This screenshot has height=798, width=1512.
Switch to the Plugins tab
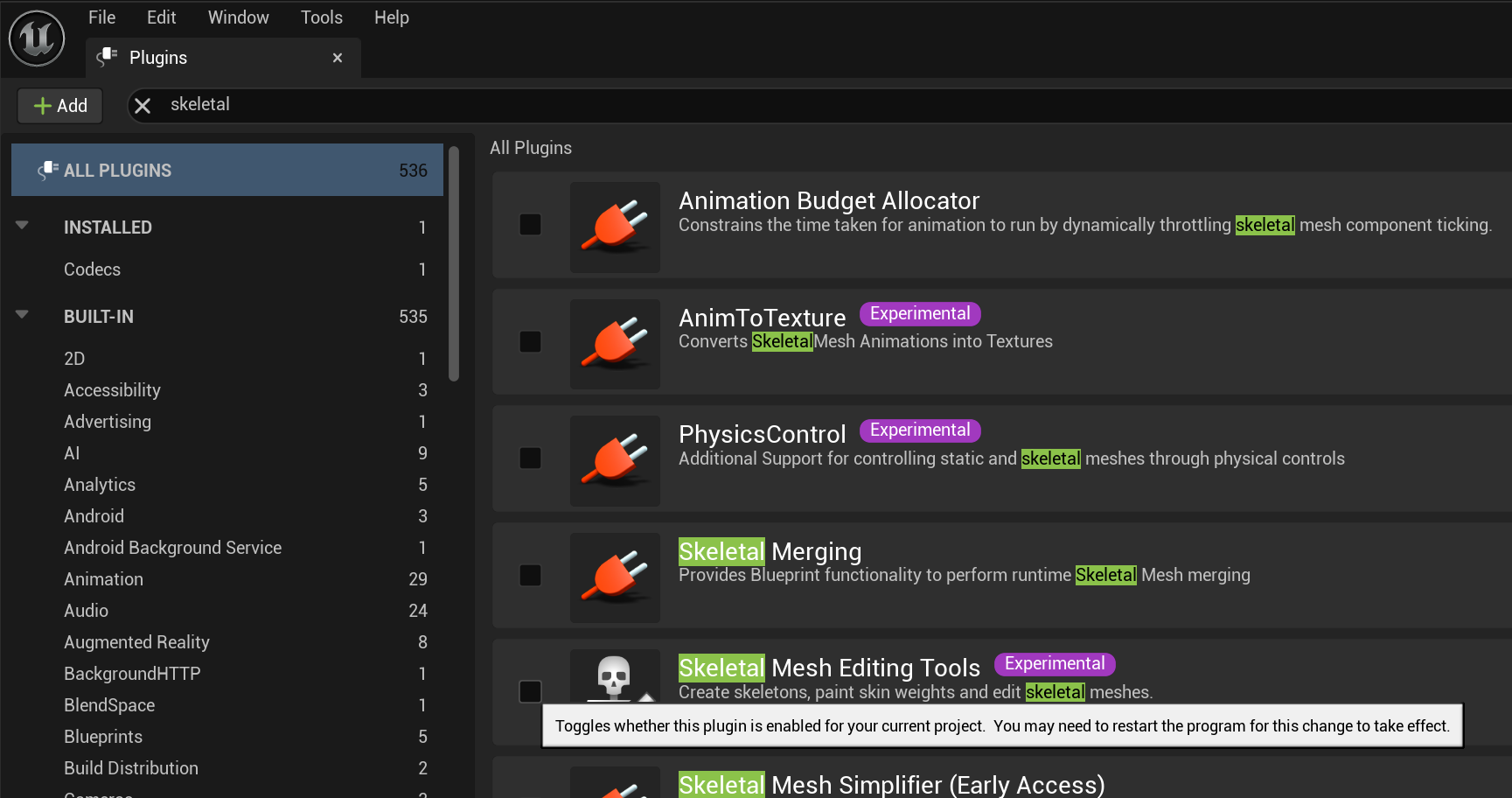click(x=223, y=58)
